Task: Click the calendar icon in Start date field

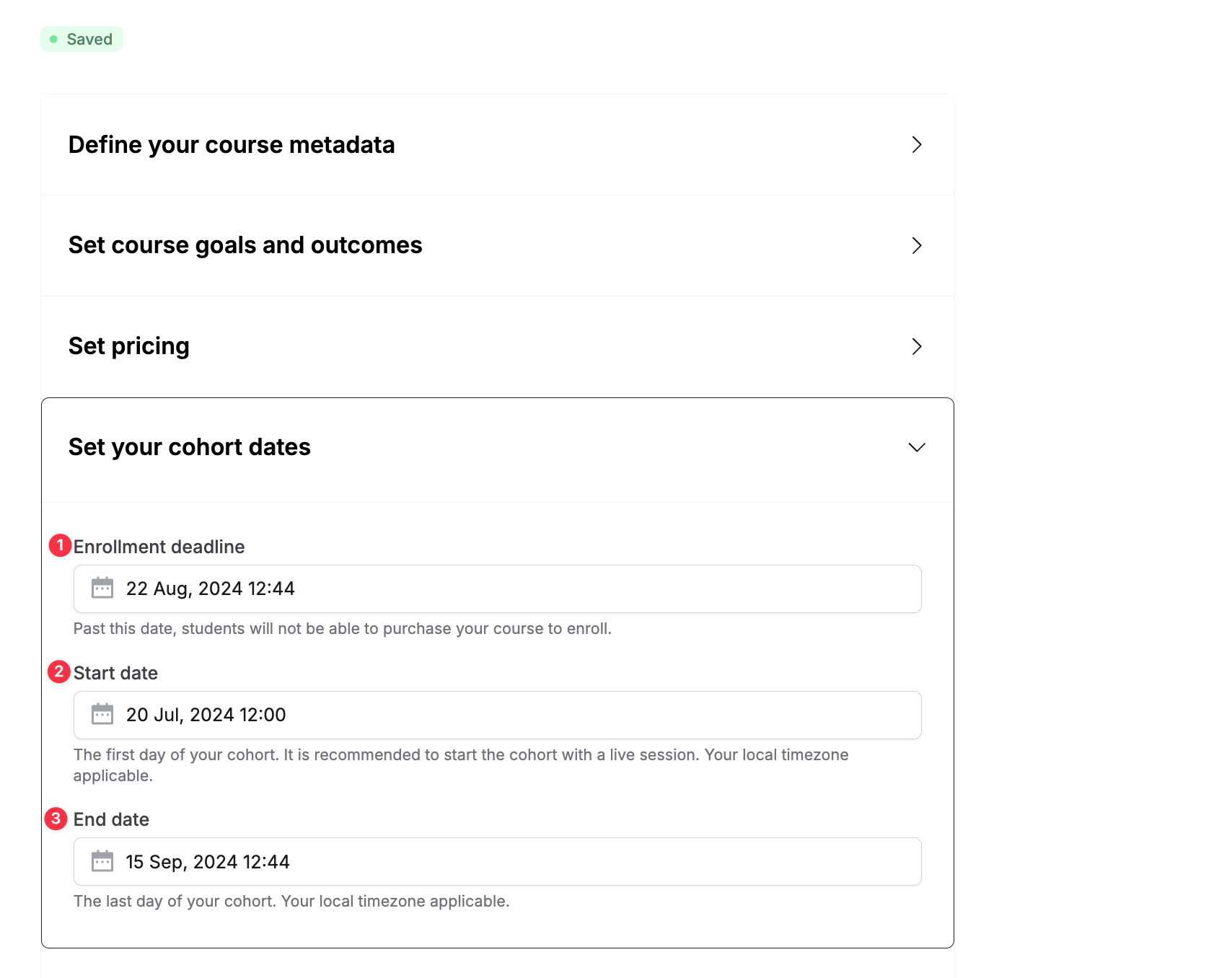Action: click(x=102, y=714)
